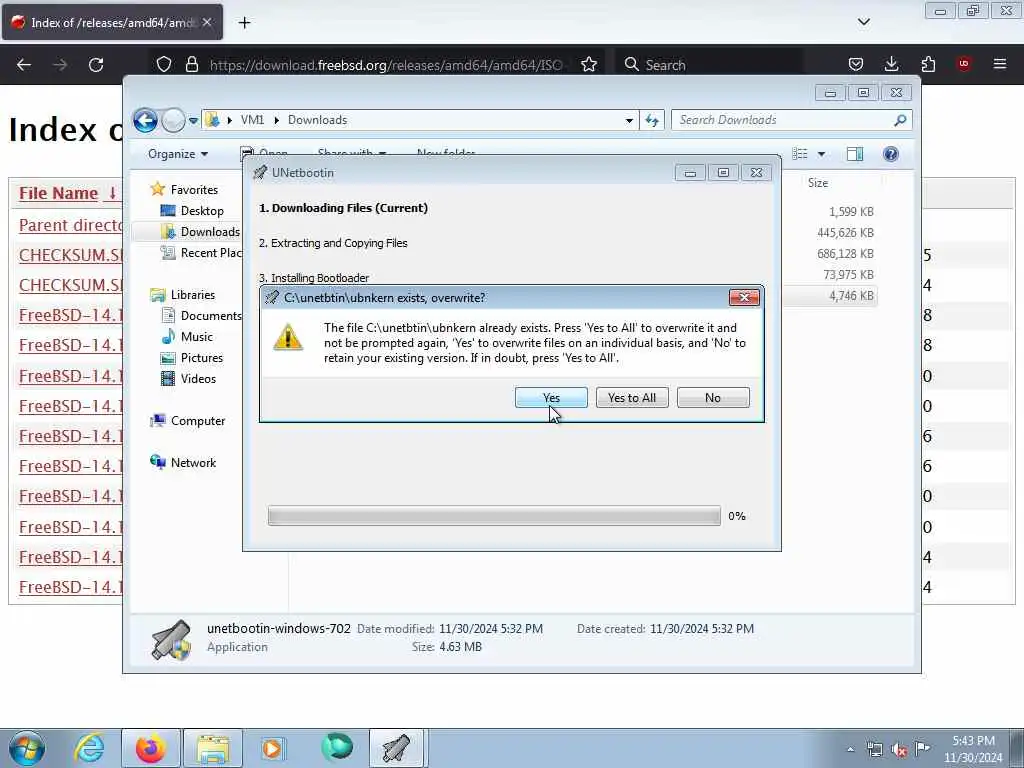Click VM1 in the address breadcrumb
The width and height of the screenshot is (1024, 768).
[252, 120]
